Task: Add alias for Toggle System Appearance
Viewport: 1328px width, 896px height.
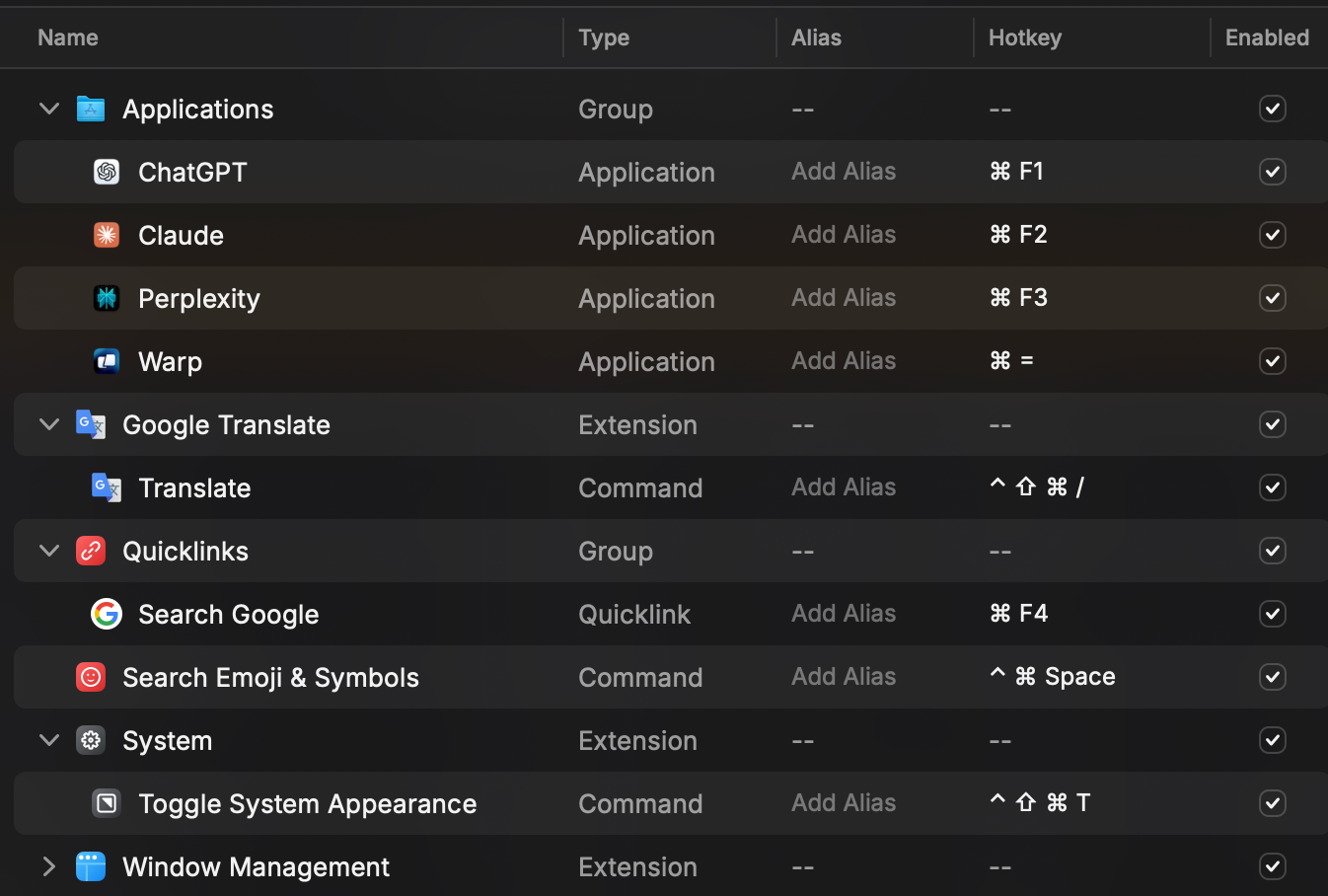Action: (x=844, y=803)
